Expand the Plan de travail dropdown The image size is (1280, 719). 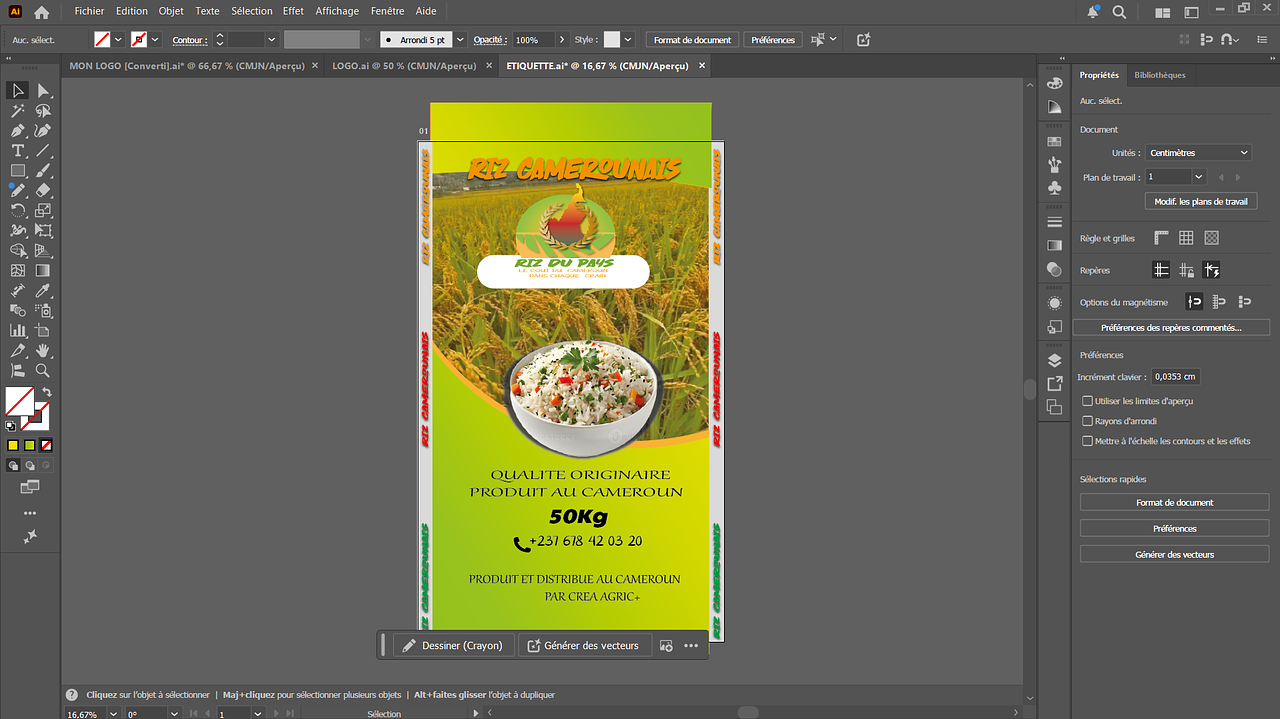(1198, 177)
